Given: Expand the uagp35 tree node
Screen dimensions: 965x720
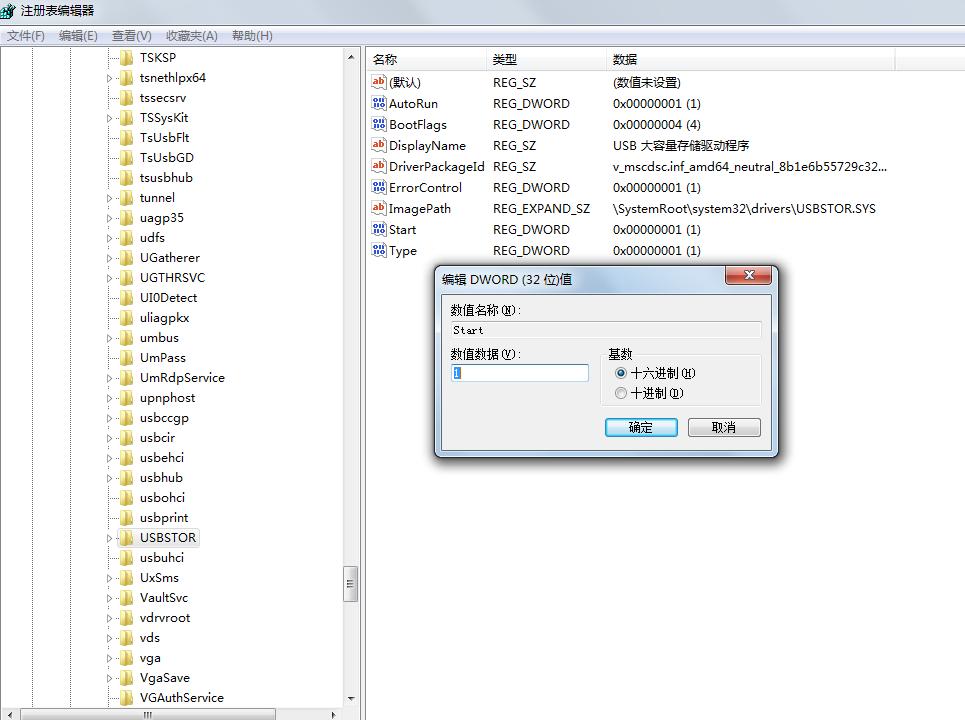Looking at the screenshot, I should click(x=110, y=218).
